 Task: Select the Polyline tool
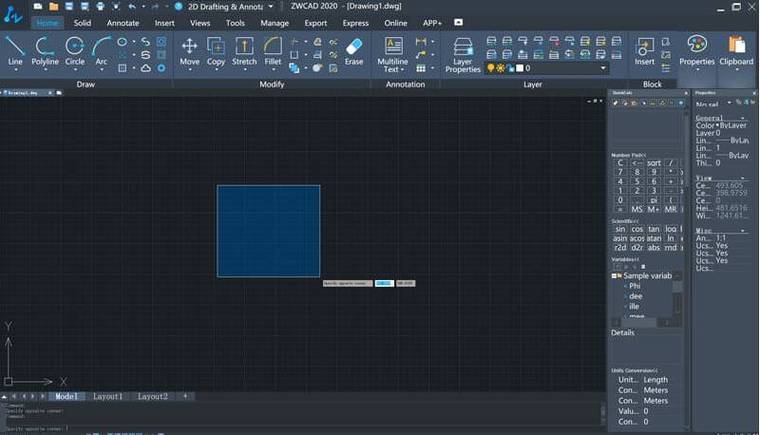(45, 51)
